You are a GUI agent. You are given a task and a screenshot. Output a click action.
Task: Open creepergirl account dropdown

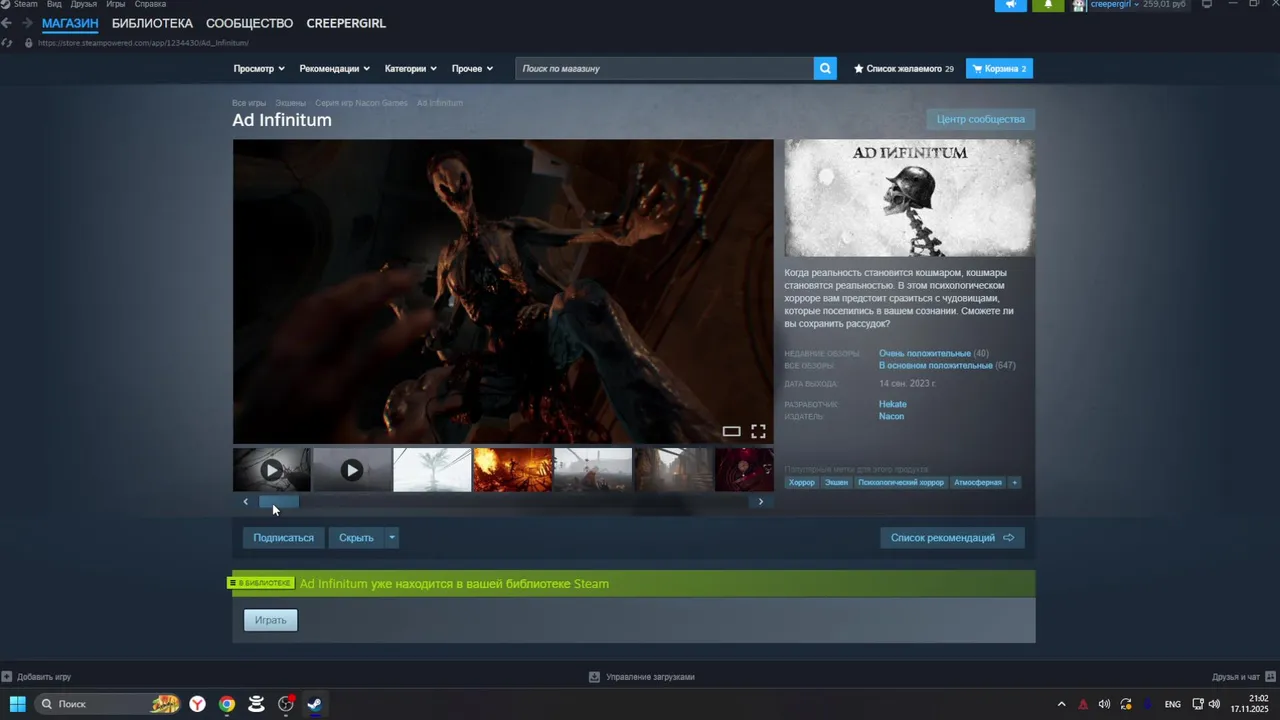[1115, 5]
